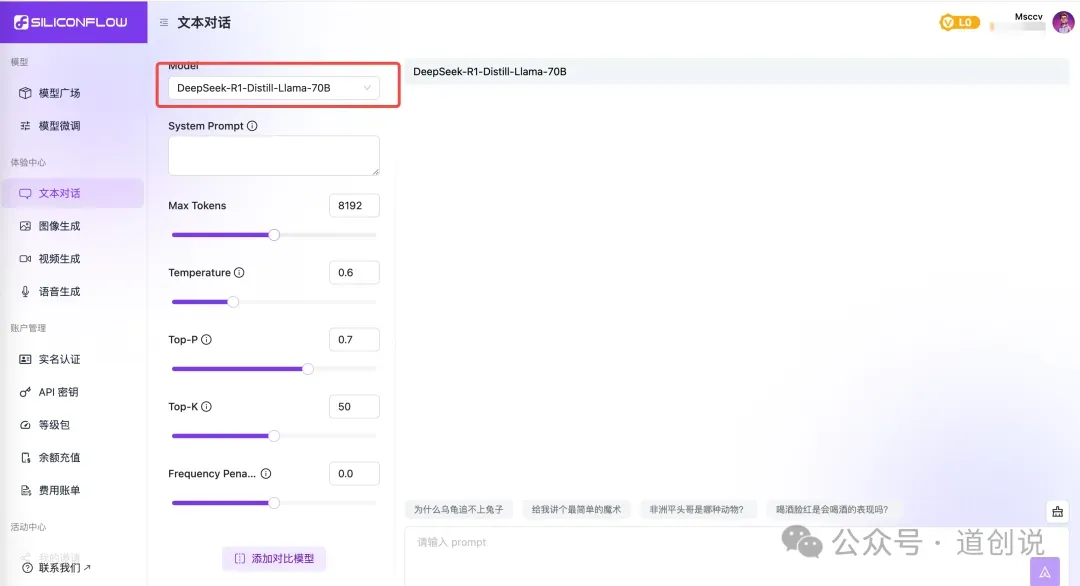Click the camera icon beside 视频生成
This screenshot has height=586, width=1080.
(x=25, y=259)
